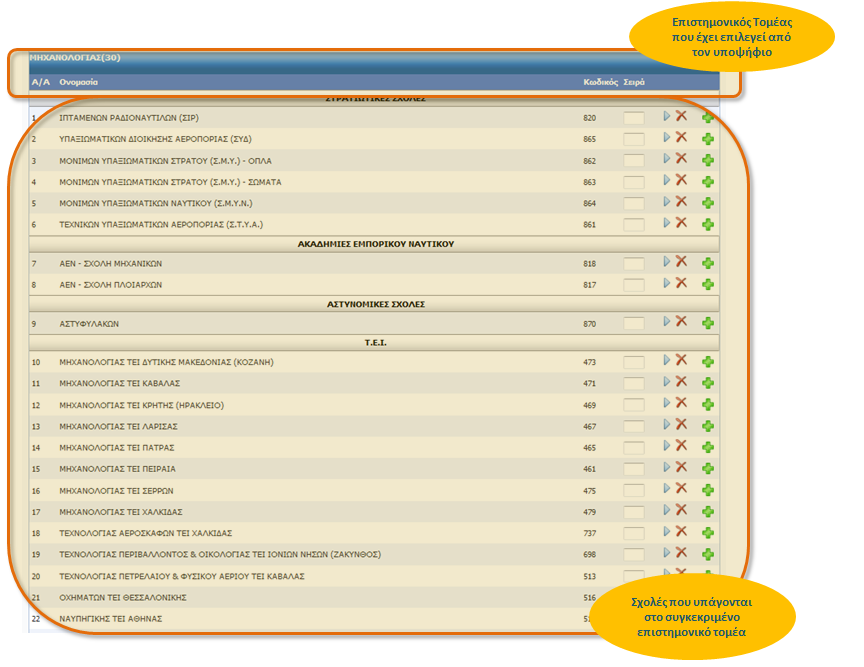Click blue arrow on Σ.Τ.Υ.Α. row
This screenshot has width=864, height=667.
[667, 223]
